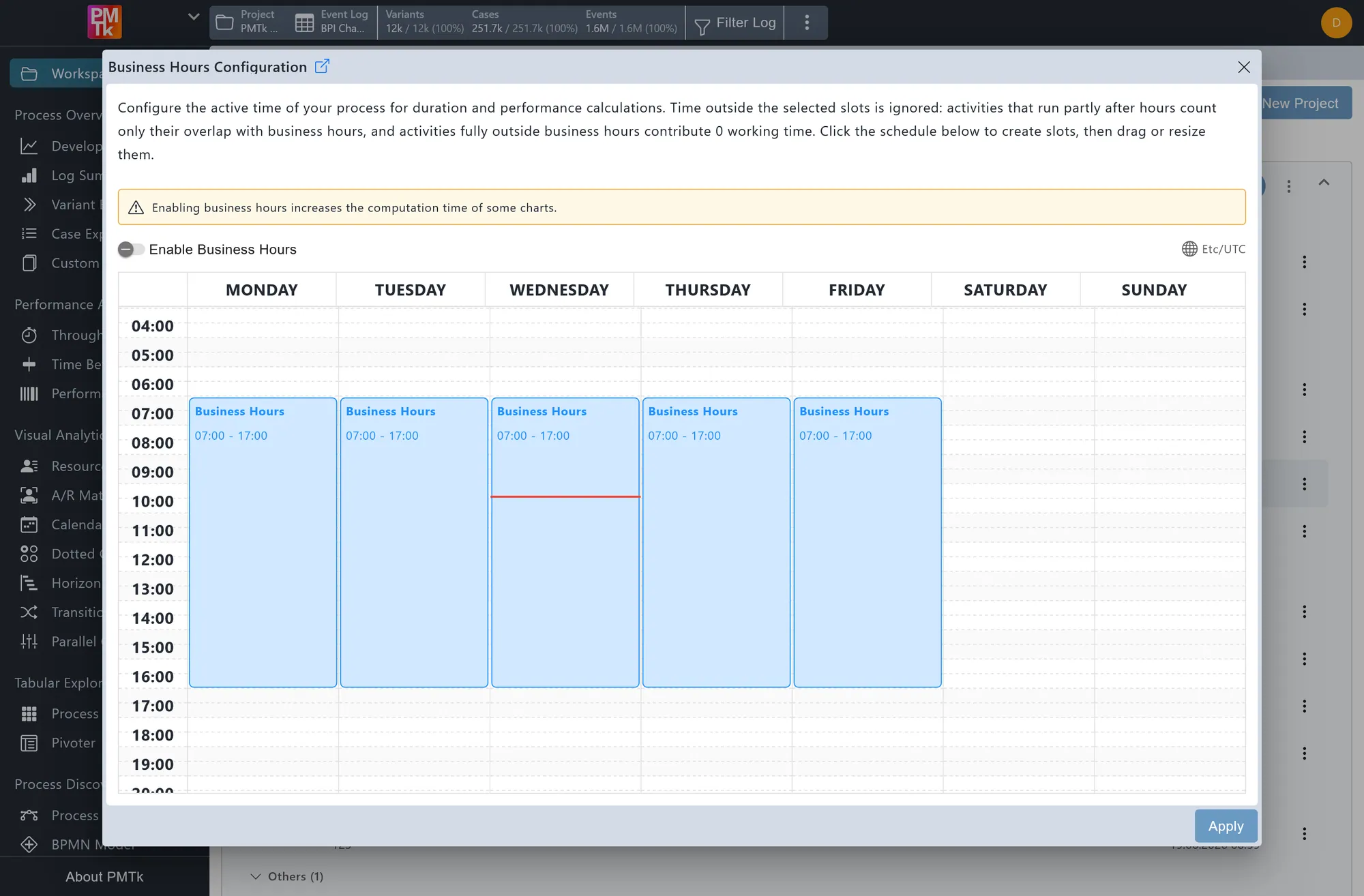Toggle the Enable Business Hours switch
The image size is (1364, 896).
[130, 250]
